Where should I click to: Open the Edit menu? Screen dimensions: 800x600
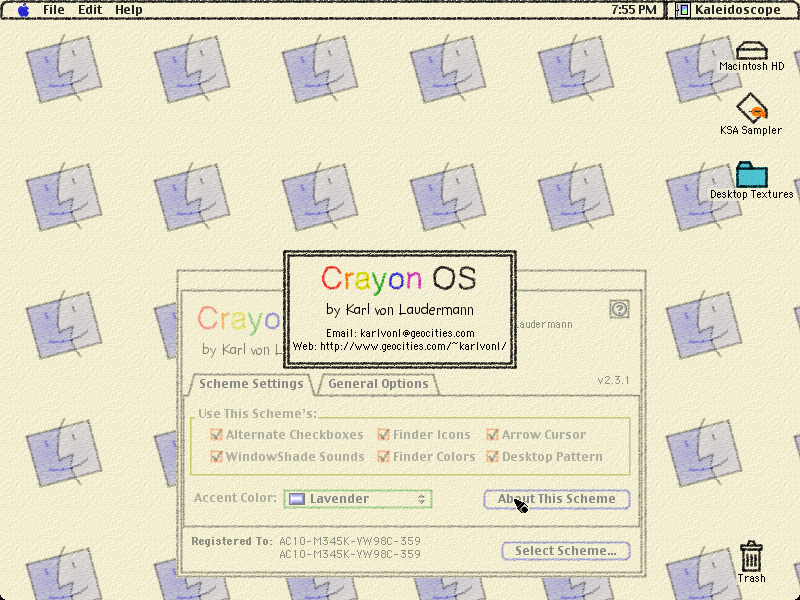[x=90, y=10]
